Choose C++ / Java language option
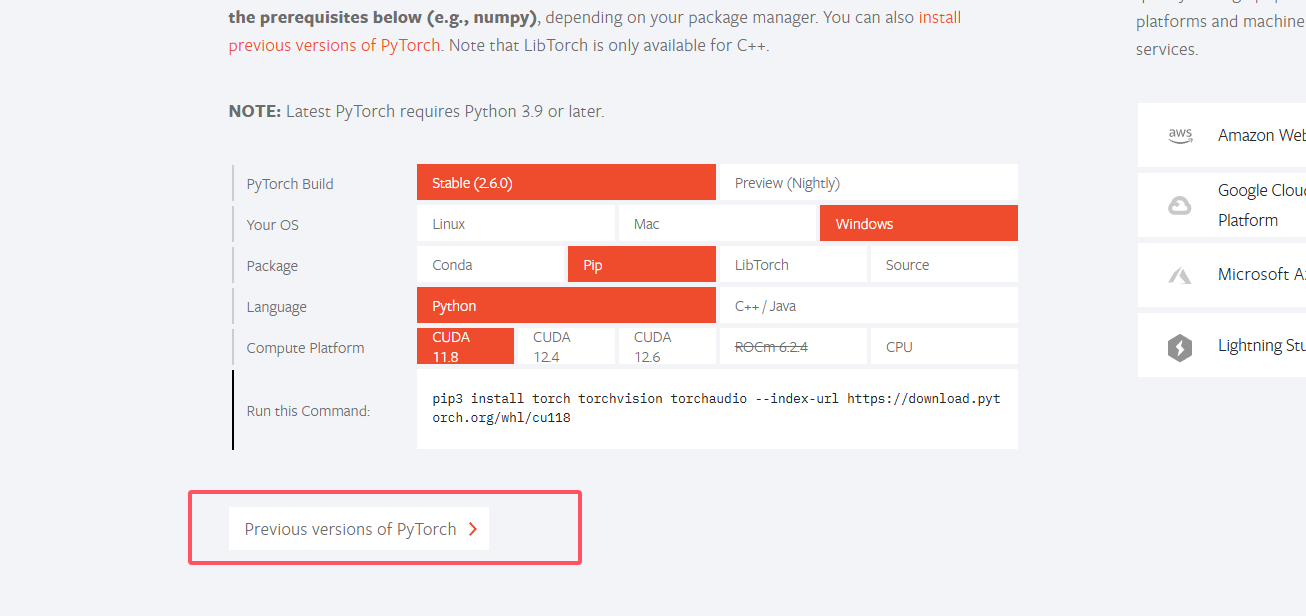This screenshot has width=1306, height=616. [869, 305]
